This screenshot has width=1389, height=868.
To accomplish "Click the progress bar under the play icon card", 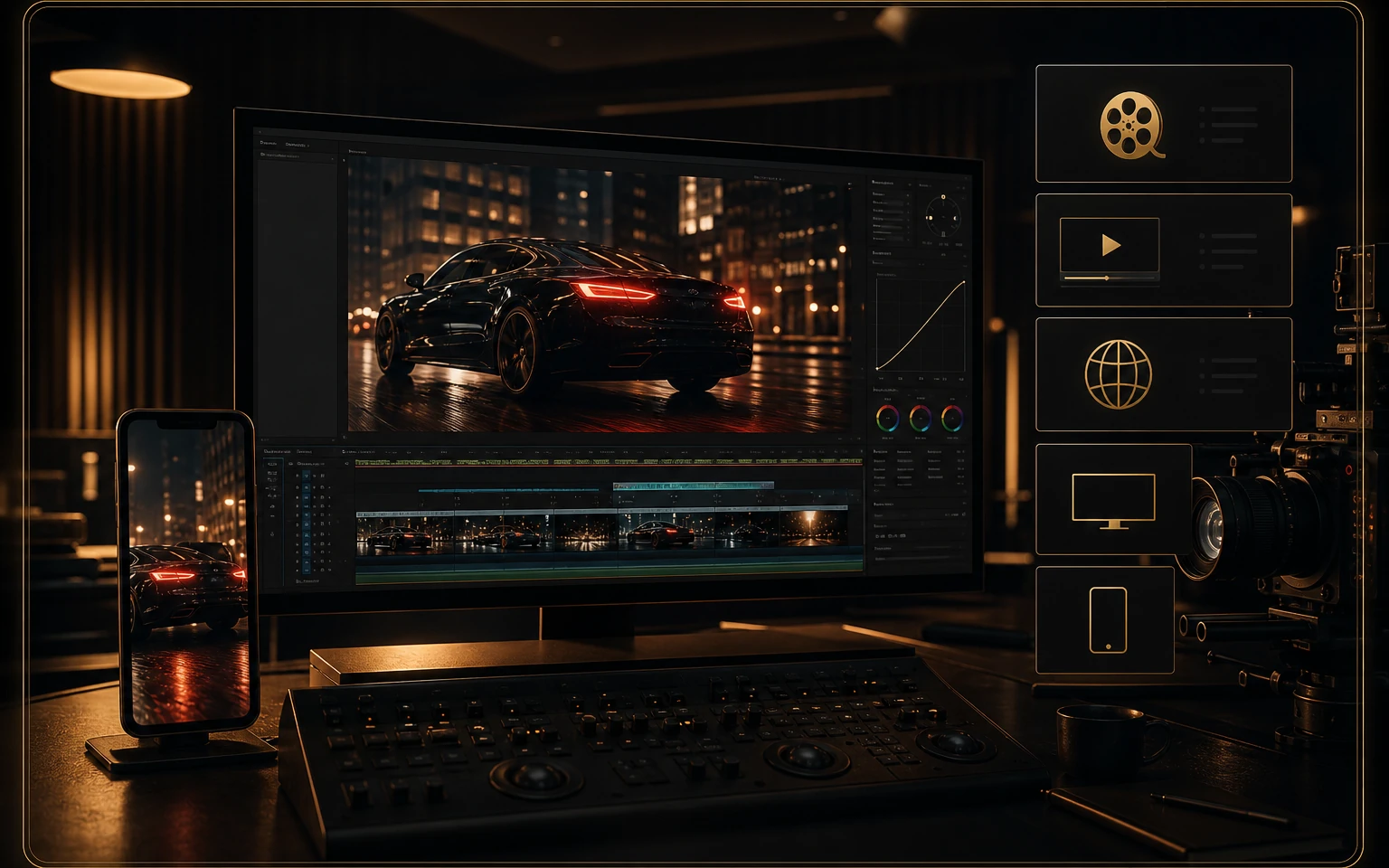I will 1110,278.
